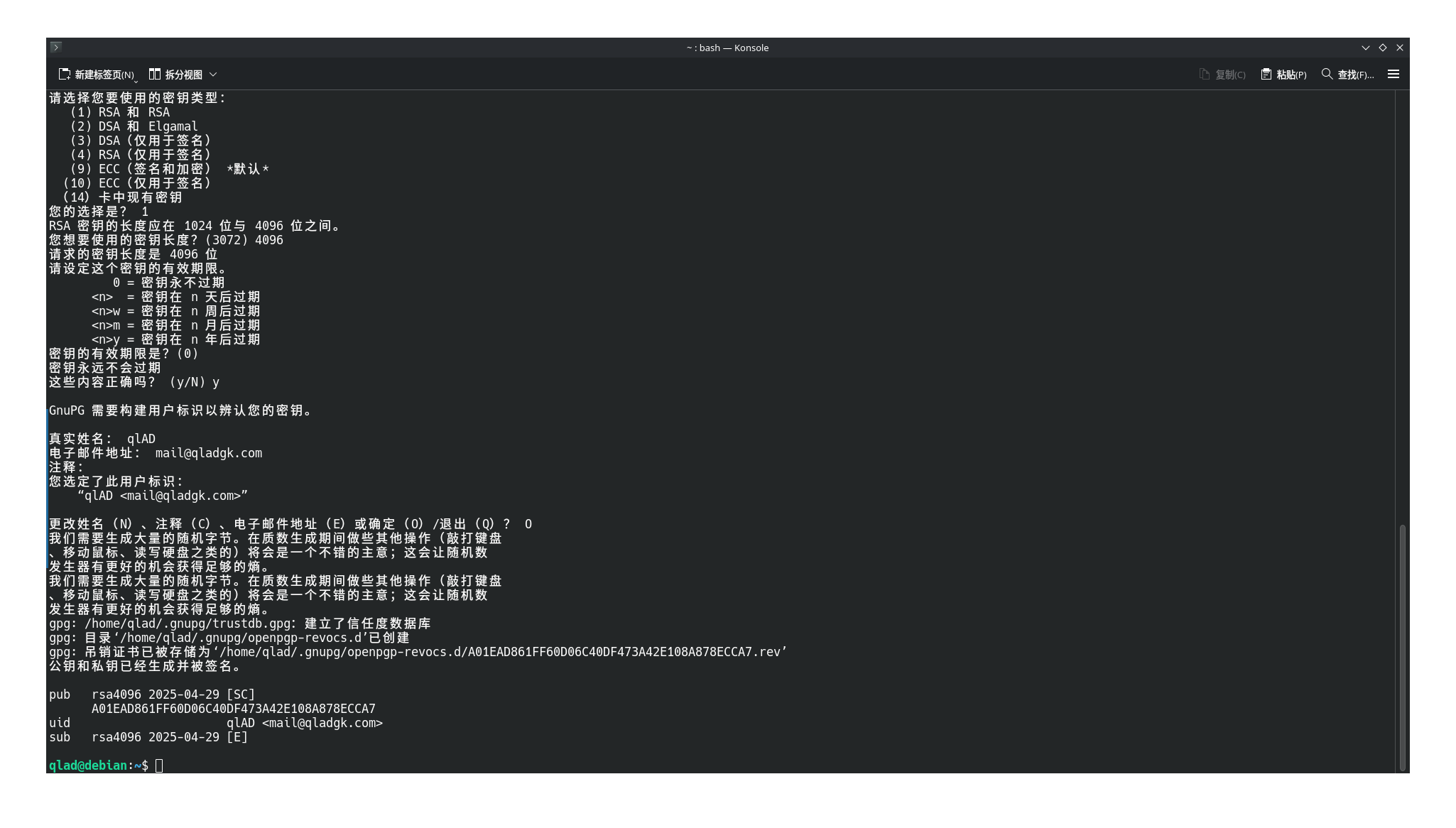The height and width of the screenshot is (828, 1456).
Task: Click the '您想要使用的密钥长度? (3072) 4096' line
Action: click(166, 240)
